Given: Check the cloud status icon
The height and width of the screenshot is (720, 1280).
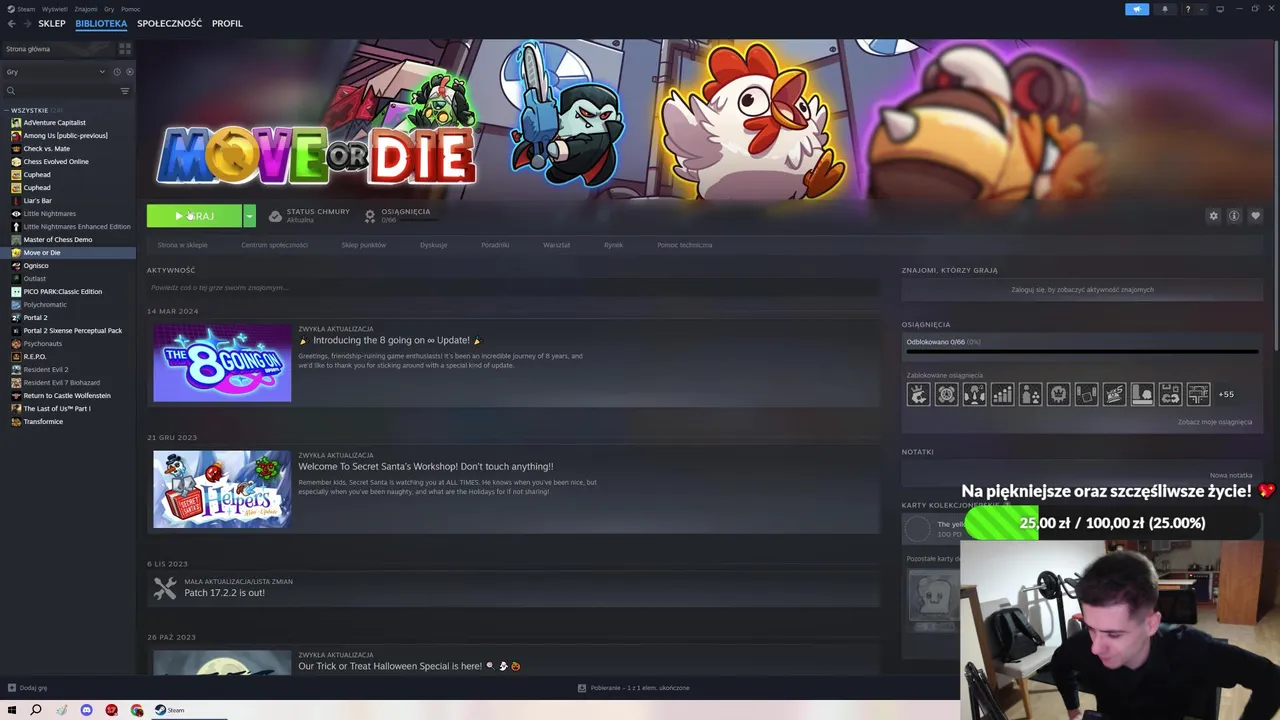Looking at the screenshot, I should pos(275,215).
